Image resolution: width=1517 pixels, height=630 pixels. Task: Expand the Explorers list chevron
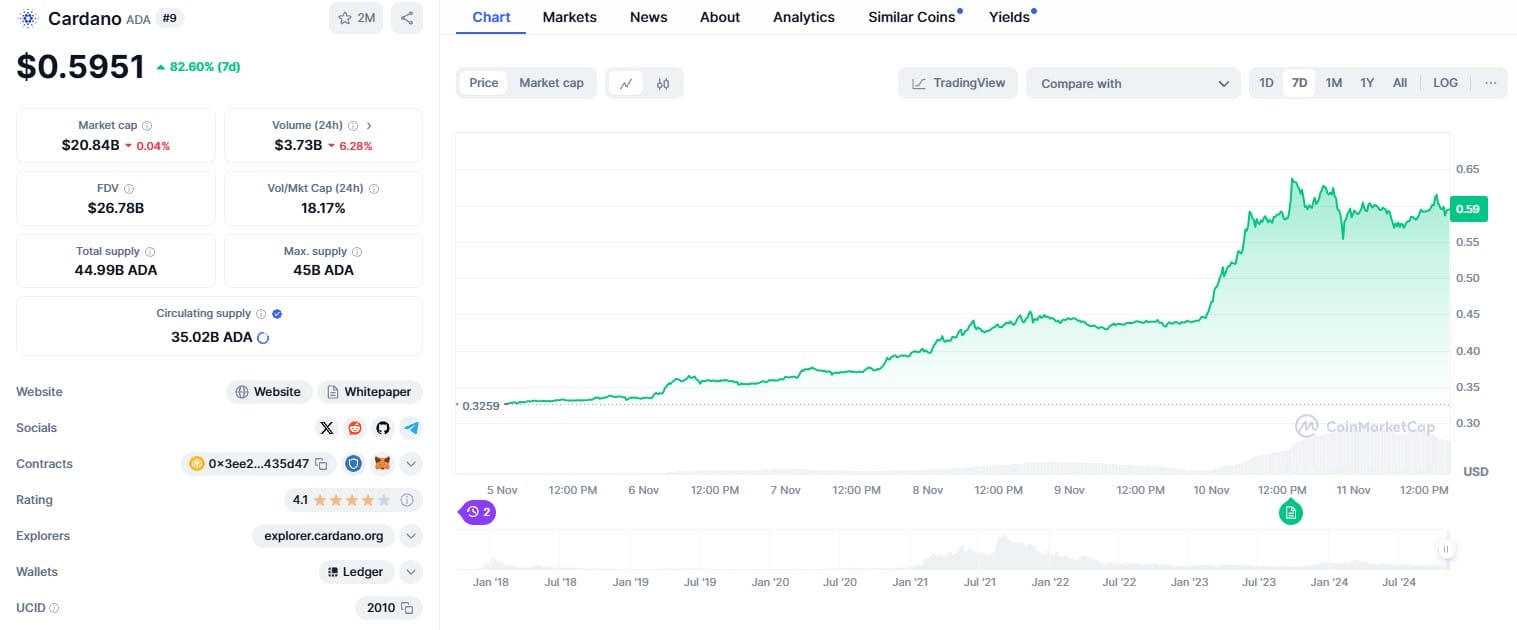click(x=411, y=536)
